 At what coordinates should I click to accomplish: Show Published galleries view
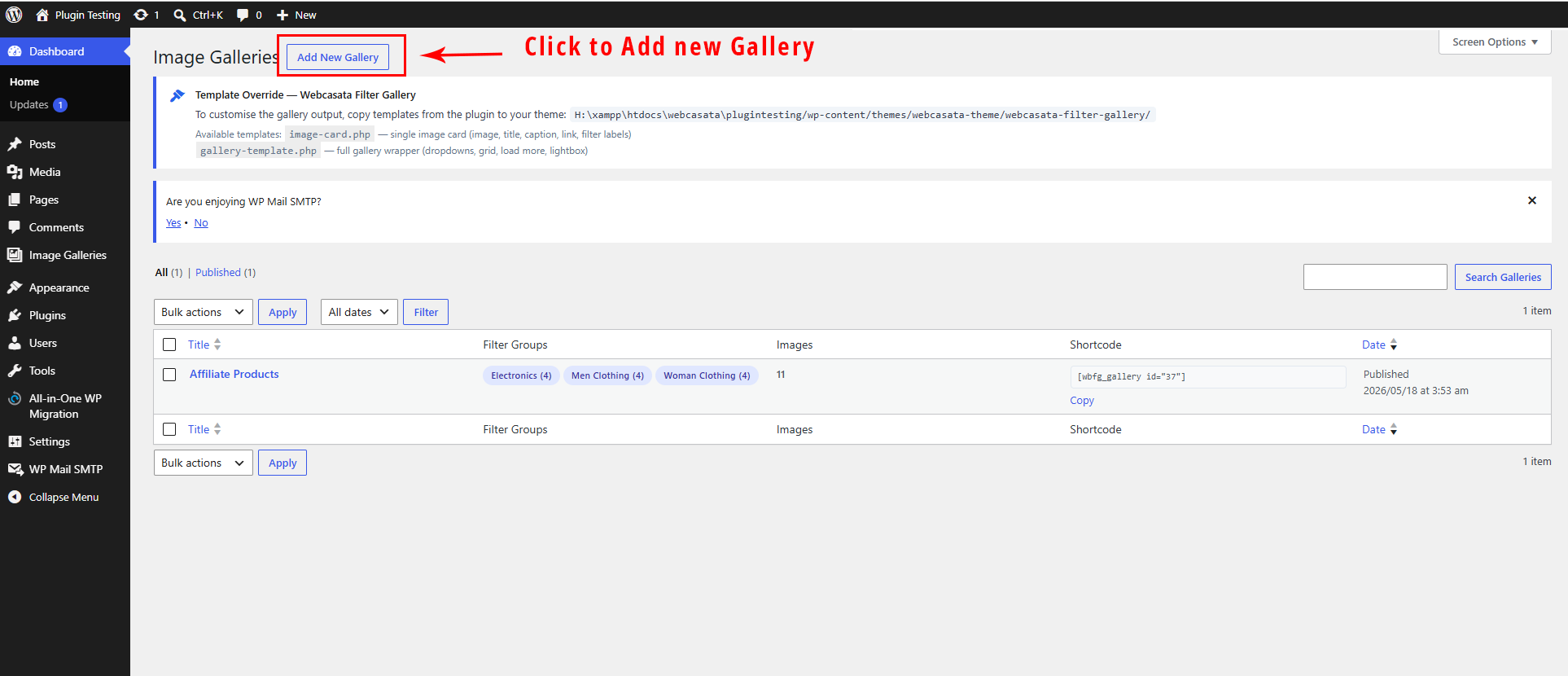point(218,272)
